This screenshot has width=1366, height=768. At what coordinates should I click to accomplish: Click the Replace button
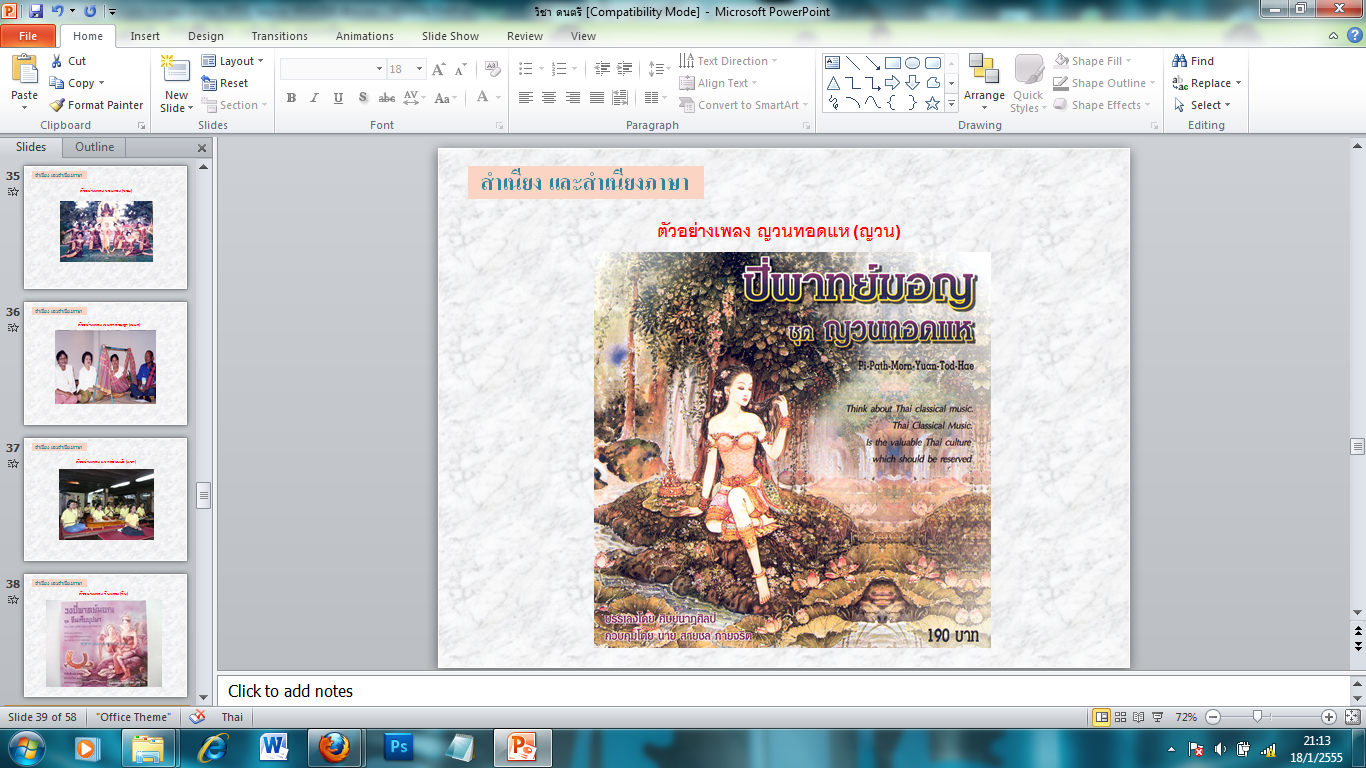pyautogui.click(x=1207, y=83)
